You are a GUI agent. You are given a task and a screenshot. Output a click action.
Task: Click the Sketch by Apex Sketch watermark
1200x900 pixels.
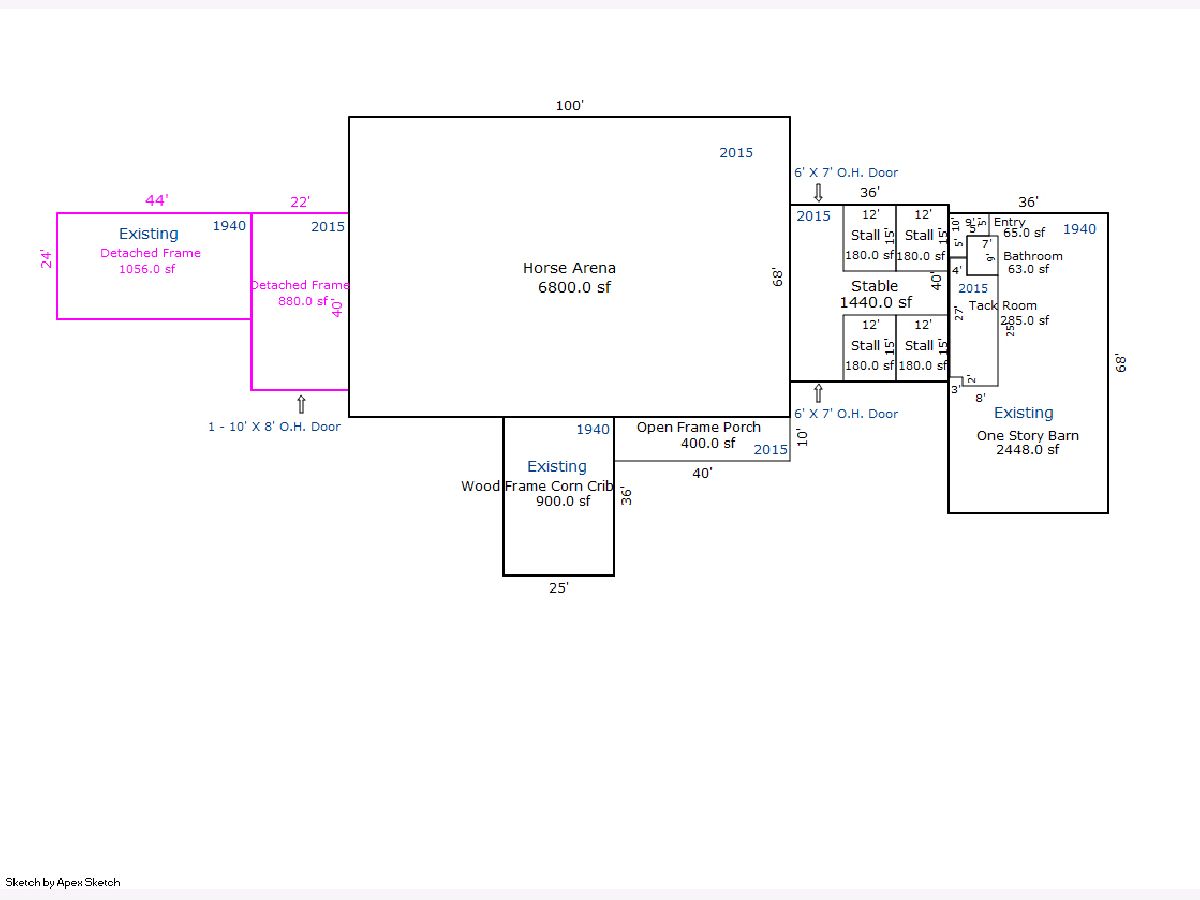(x=63, y=882)
